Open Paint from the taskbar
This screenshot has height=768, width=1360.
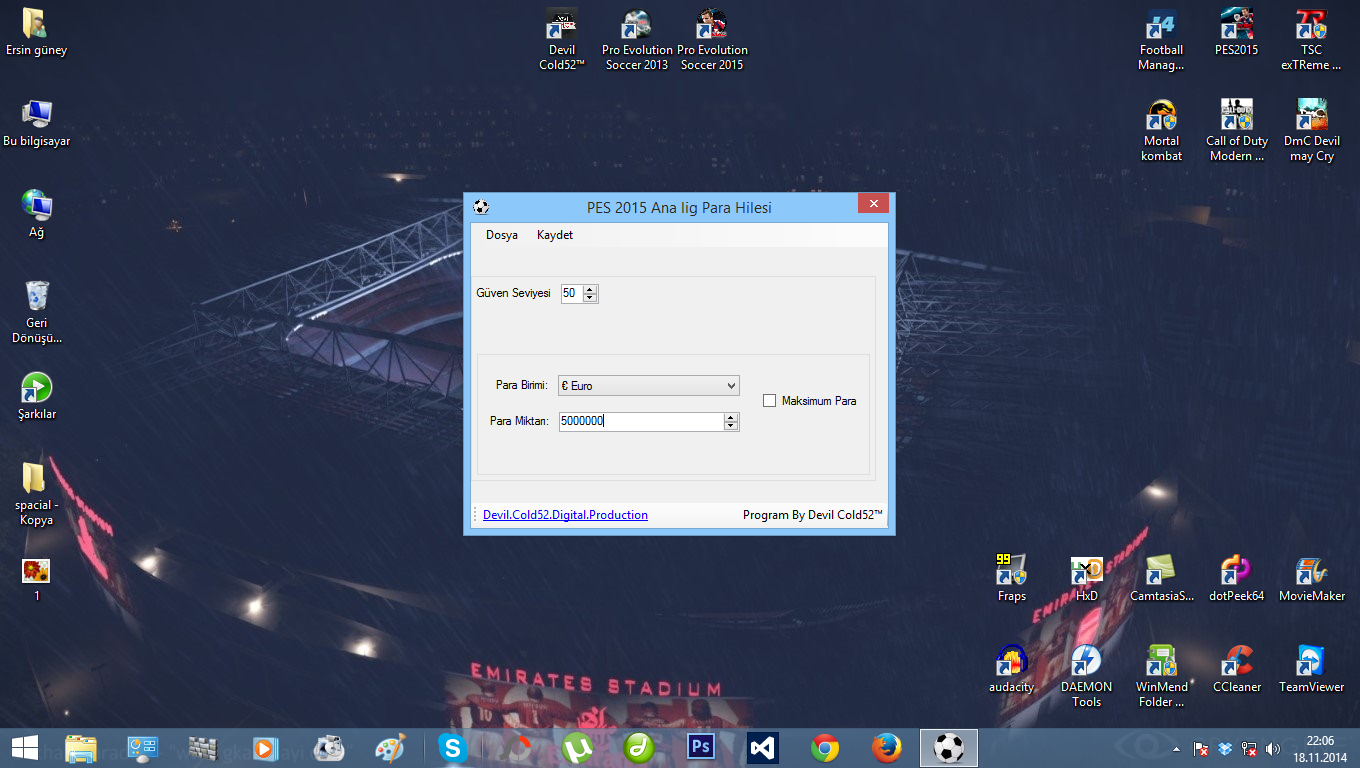391,748
